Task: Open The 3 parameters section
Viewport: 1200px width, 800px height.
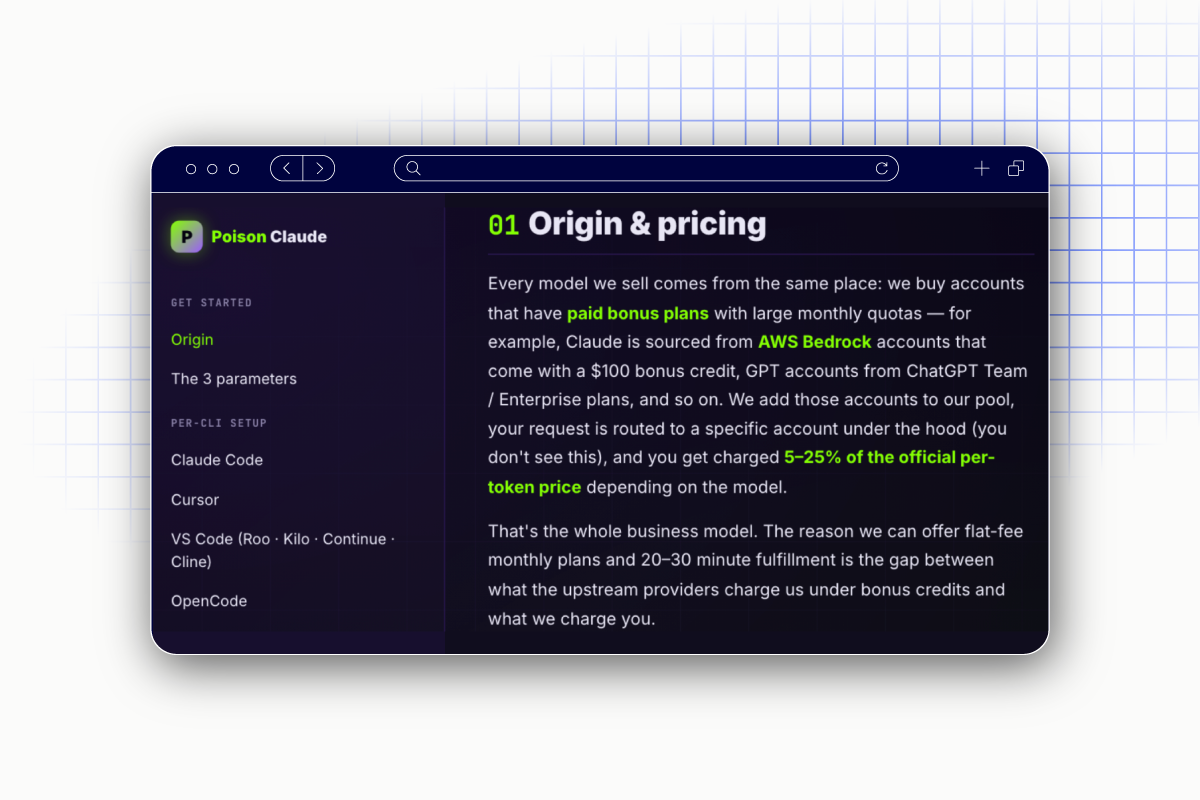Action: (234, 379)
